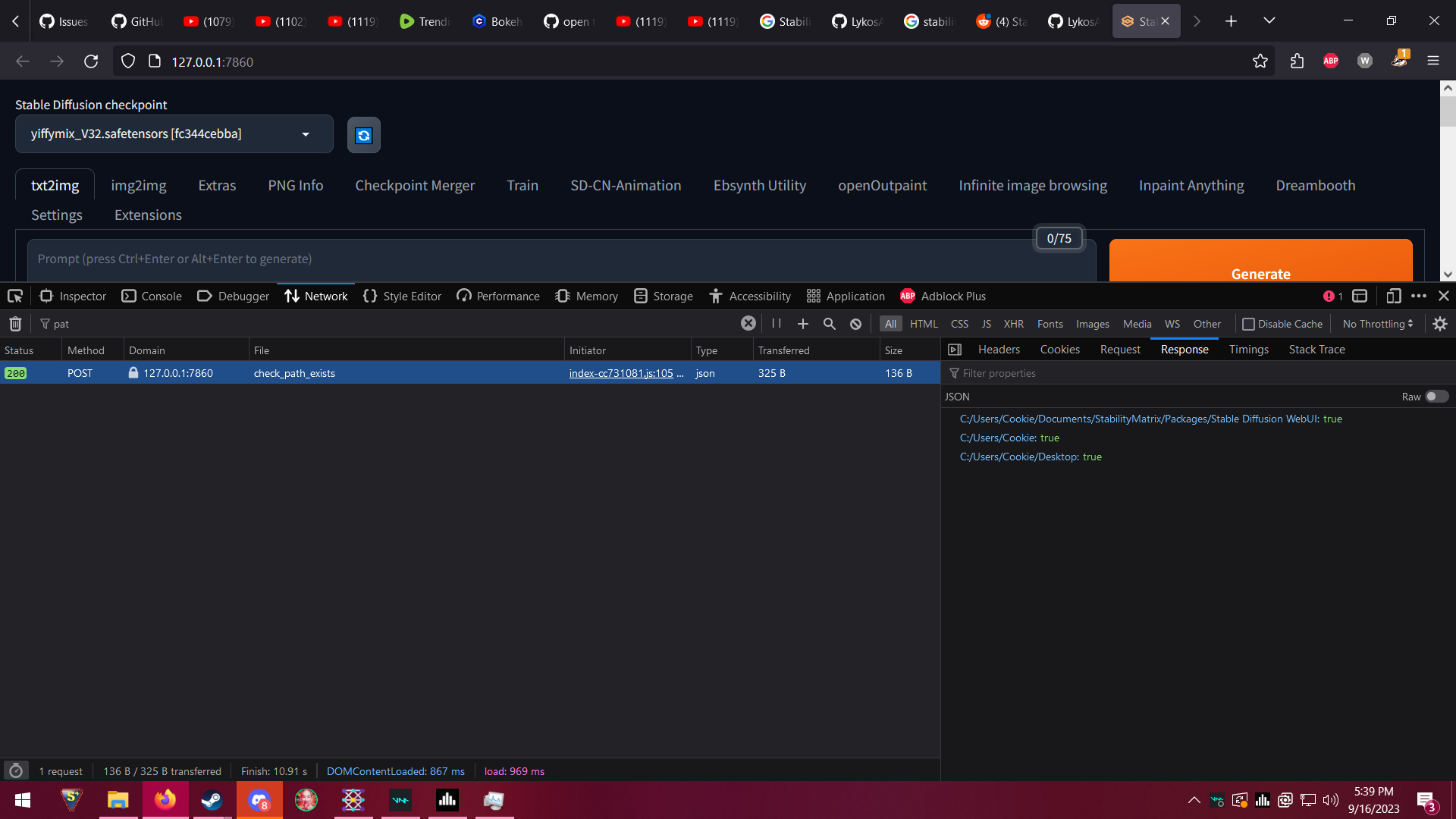Enable the Disable Cache checkbox
The width and height of the screenshot is (1456, 819).
coord(1249,324)
